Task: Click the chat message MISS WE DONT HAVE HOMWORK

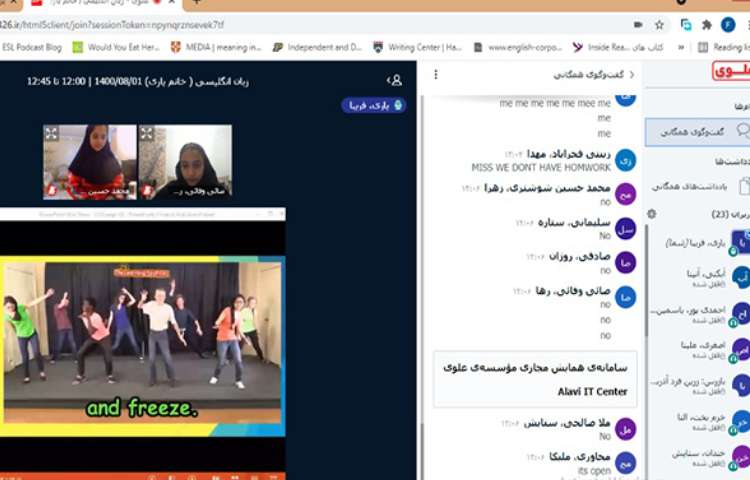Action: [540, 167]
